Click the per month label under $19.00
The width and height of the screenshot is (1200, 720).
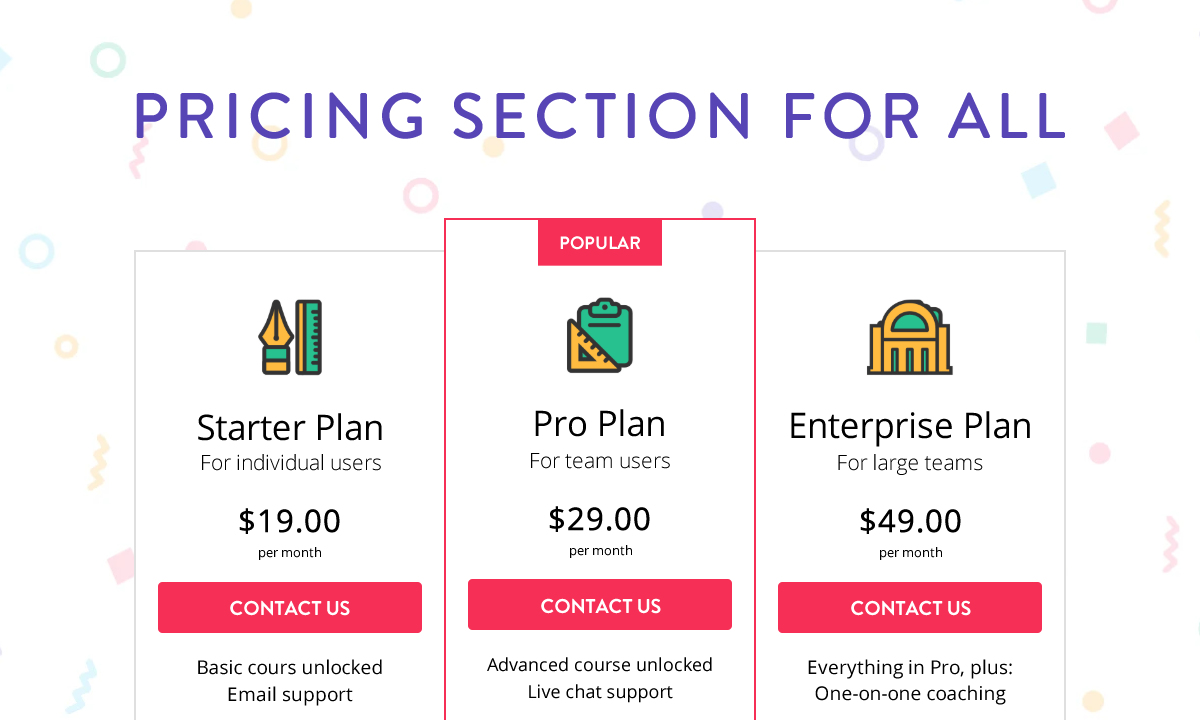pos(290,552)
